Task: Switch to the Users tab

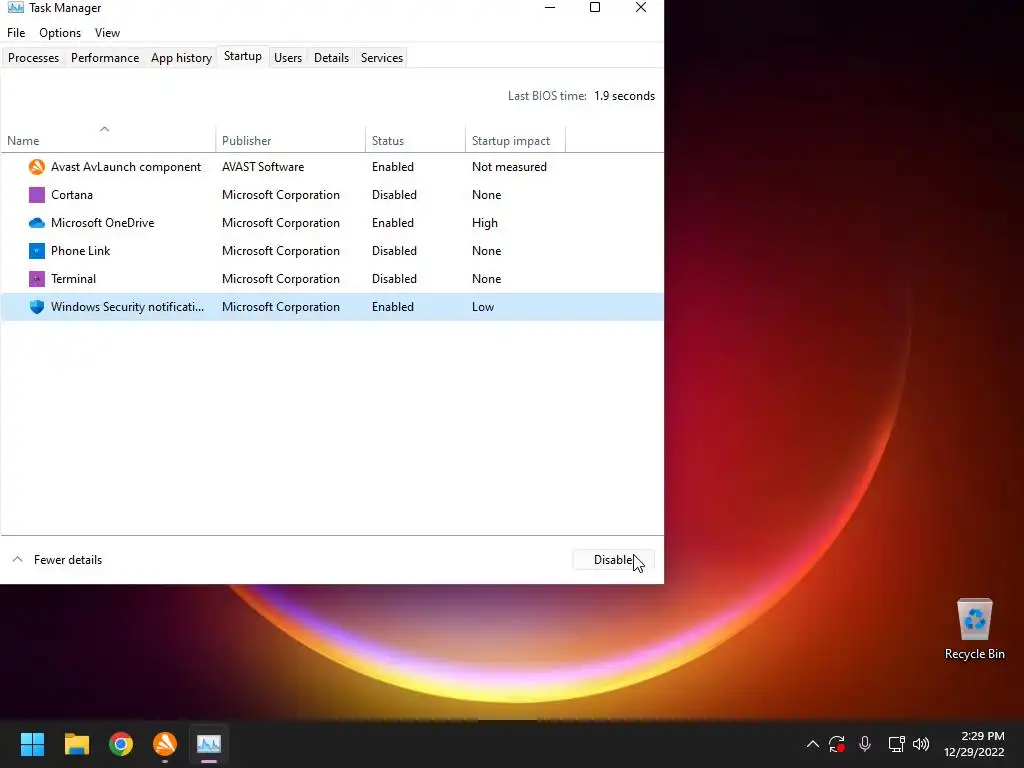Action: point(288,57)
